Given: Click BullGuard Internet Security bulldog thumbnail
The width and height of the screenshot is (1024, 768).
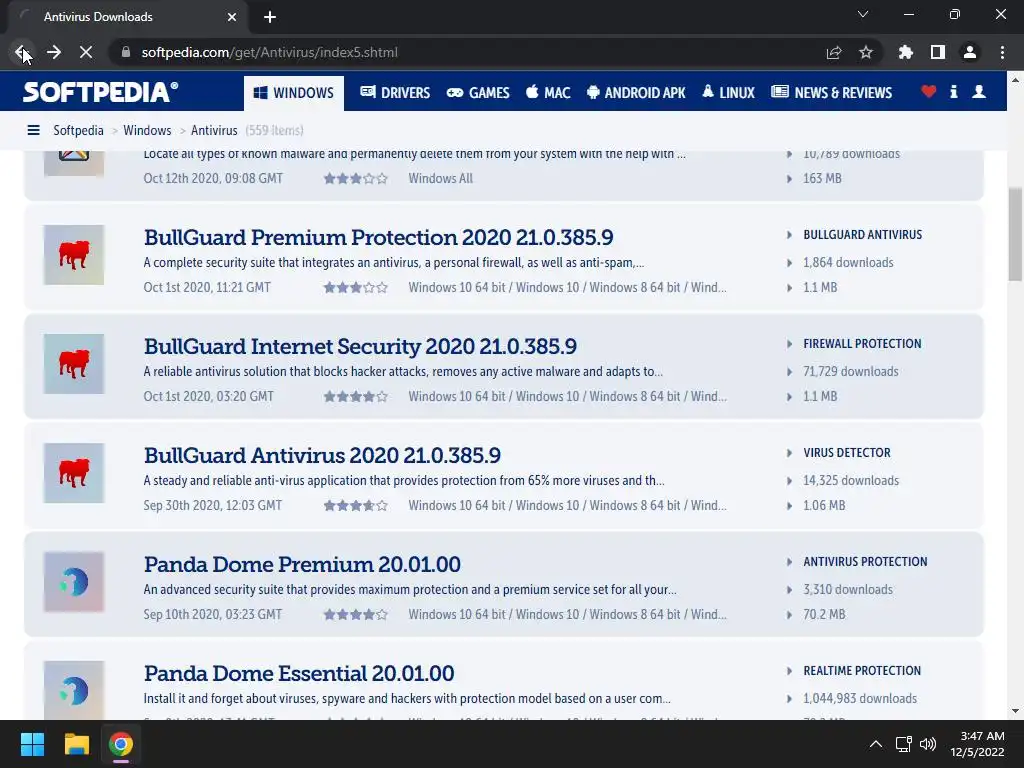Looking at the screenshot, I should point(74,364).
